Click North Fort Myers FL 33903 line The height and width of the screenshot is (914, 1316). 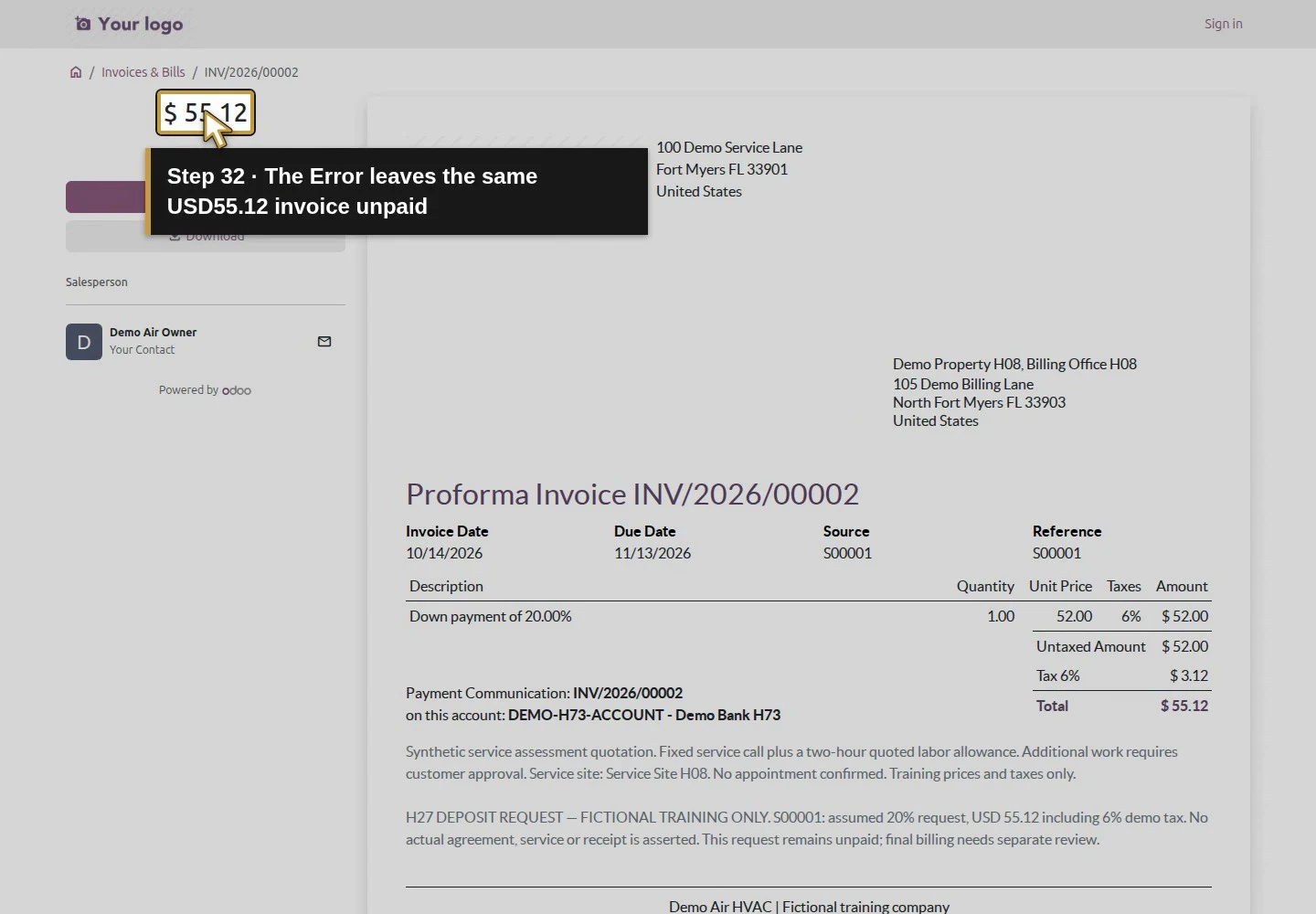point(979,402)
